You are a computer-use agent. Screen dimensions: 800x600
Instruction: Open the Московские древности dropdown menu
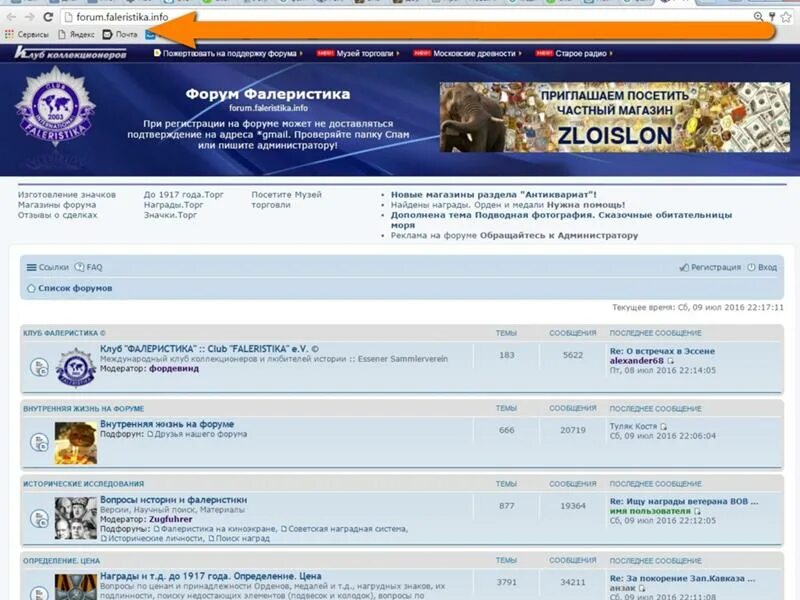tap(468, 53)
